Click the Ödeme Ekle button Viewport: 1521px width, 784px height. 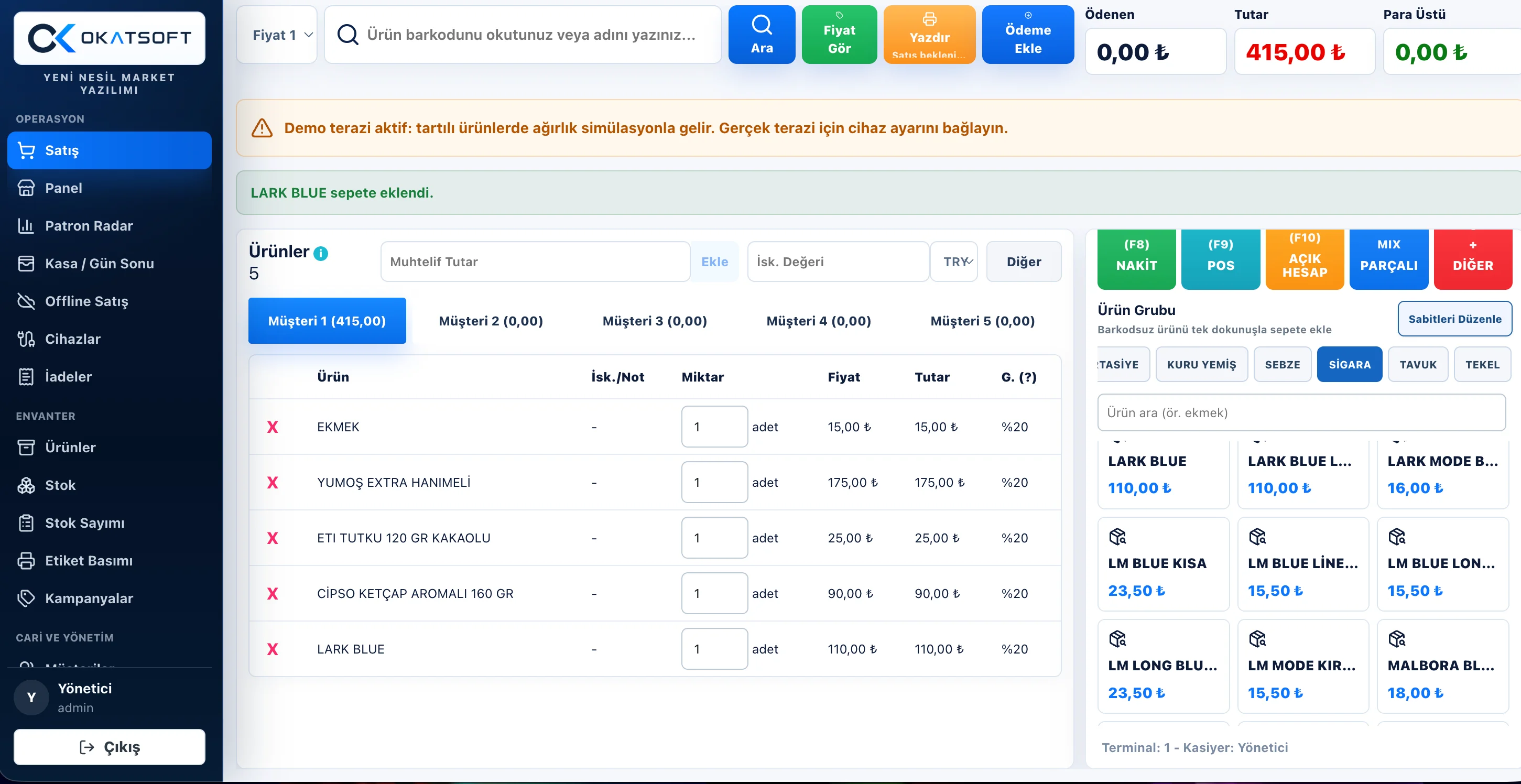pyautogui.click(x=1028, y=35)
